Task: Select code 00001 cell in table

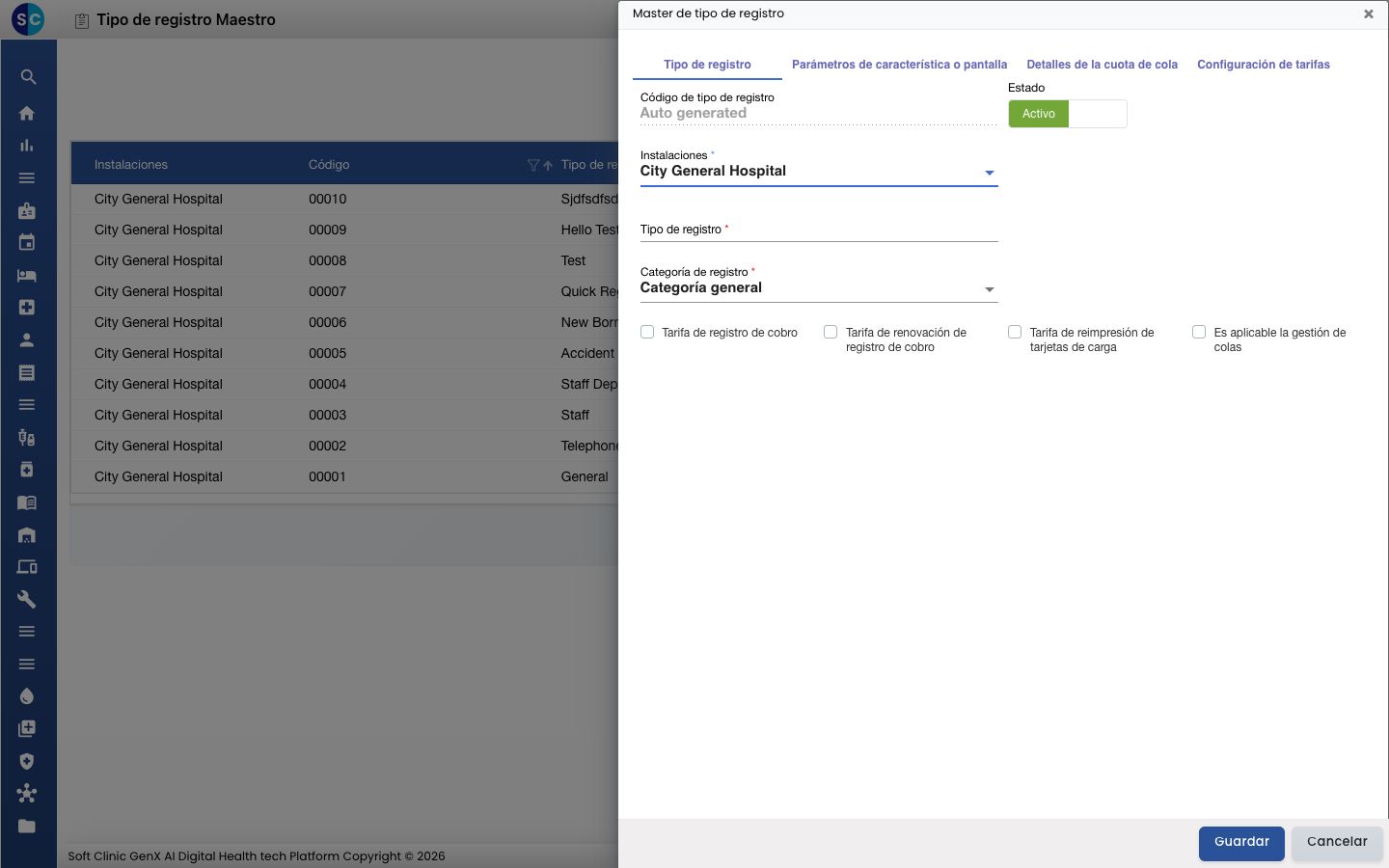Action: [328, 476]
